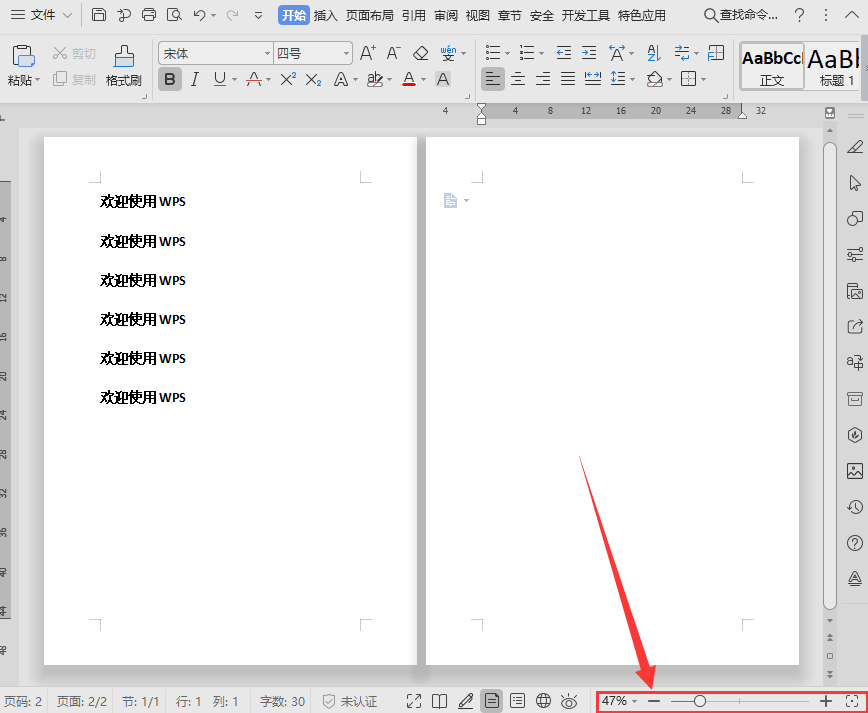Screen dimensions: 868x713
Task: Click the Paste clipboard icon
Action: click(x=23, y=56)
